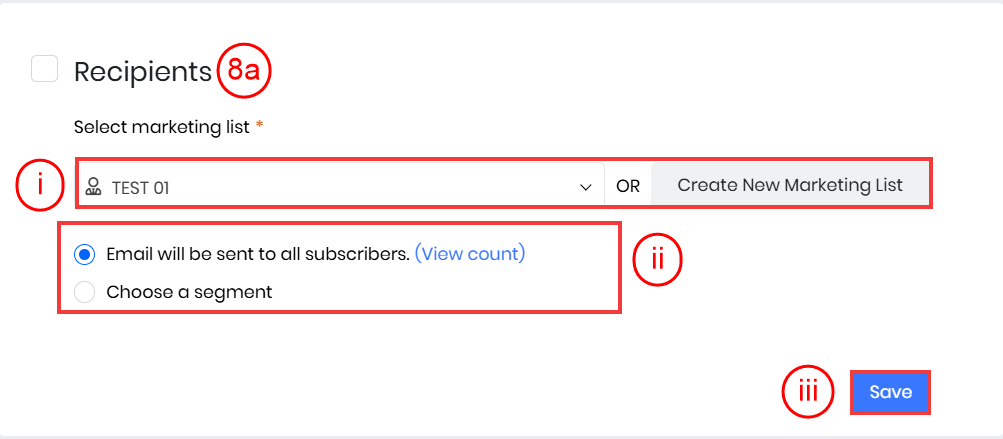Select the all subscribers radio button
The height and width of the screenshot is (439, 1003).
(x=85, y=254)
